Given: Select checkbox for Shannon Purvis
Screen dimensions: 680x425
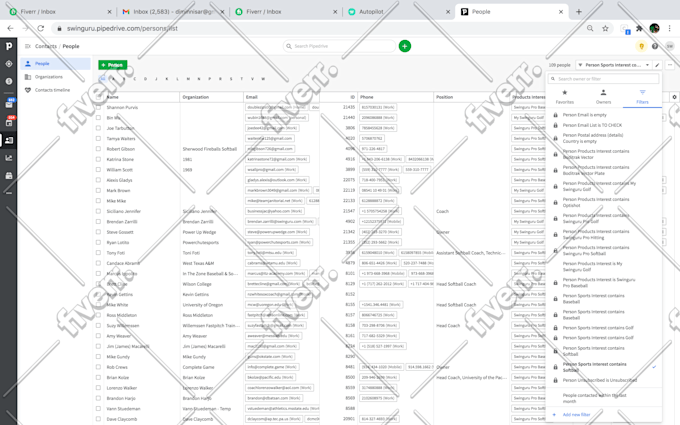Looking at the screenshot, I should click(98, 107).
